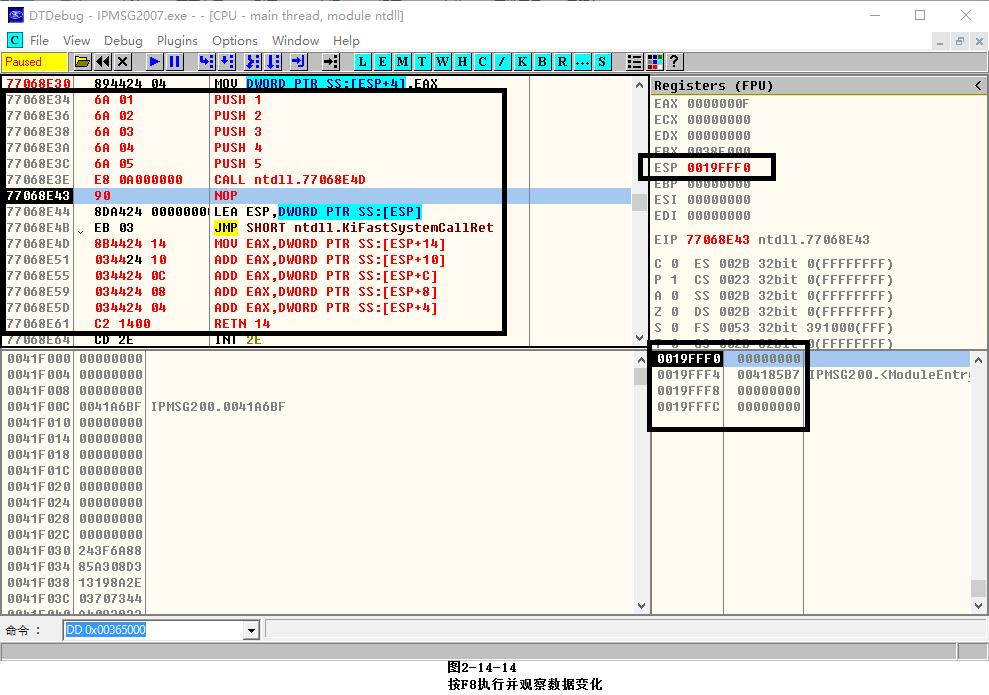The image size is (989, 695).
Task: Toggle the Z zero flag value
Action: pos(673,312)
